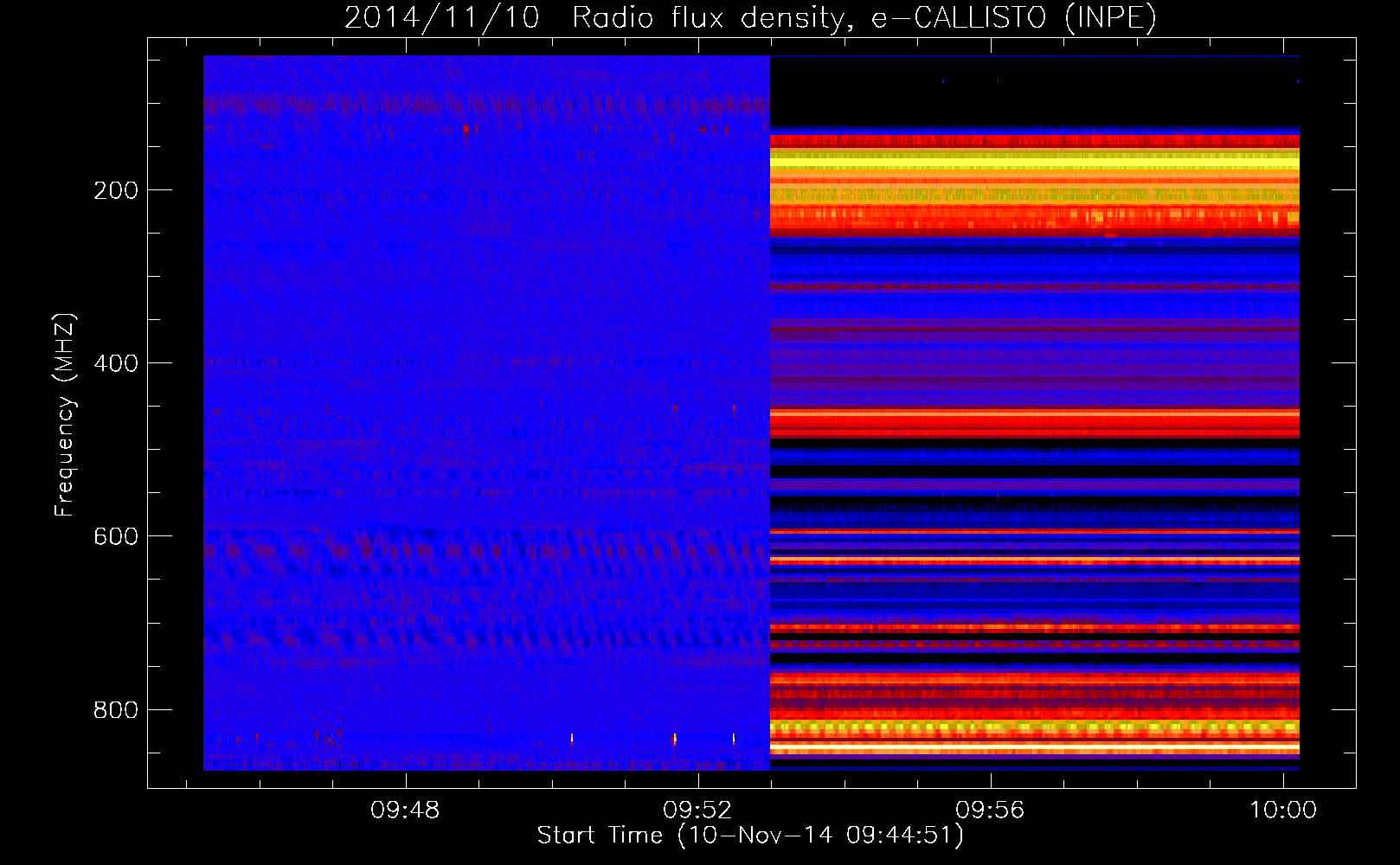Click frequency tick label "800"
1400x865 pixels.
[x=116, y=709]
